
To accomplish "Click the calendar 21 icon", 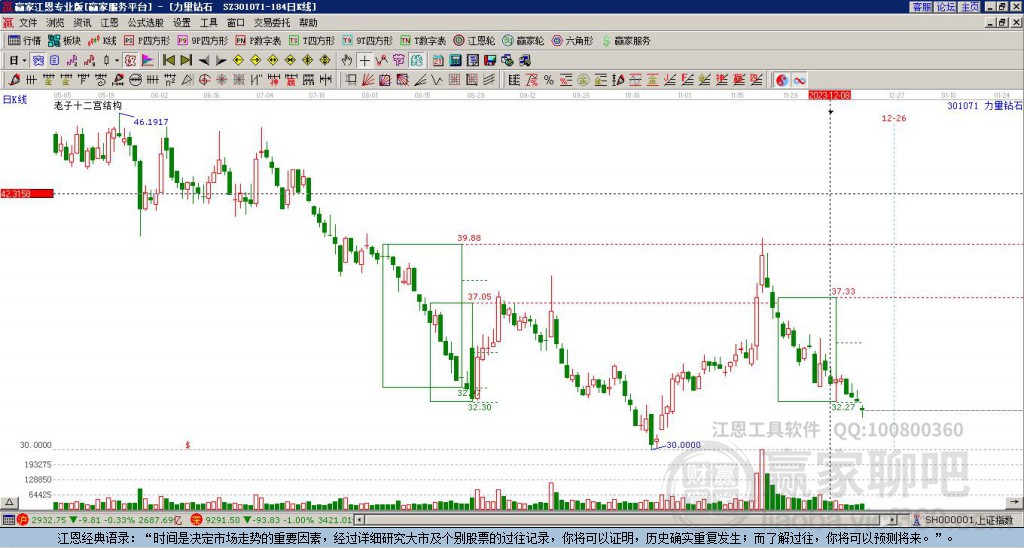I will [x=438, y=60].
